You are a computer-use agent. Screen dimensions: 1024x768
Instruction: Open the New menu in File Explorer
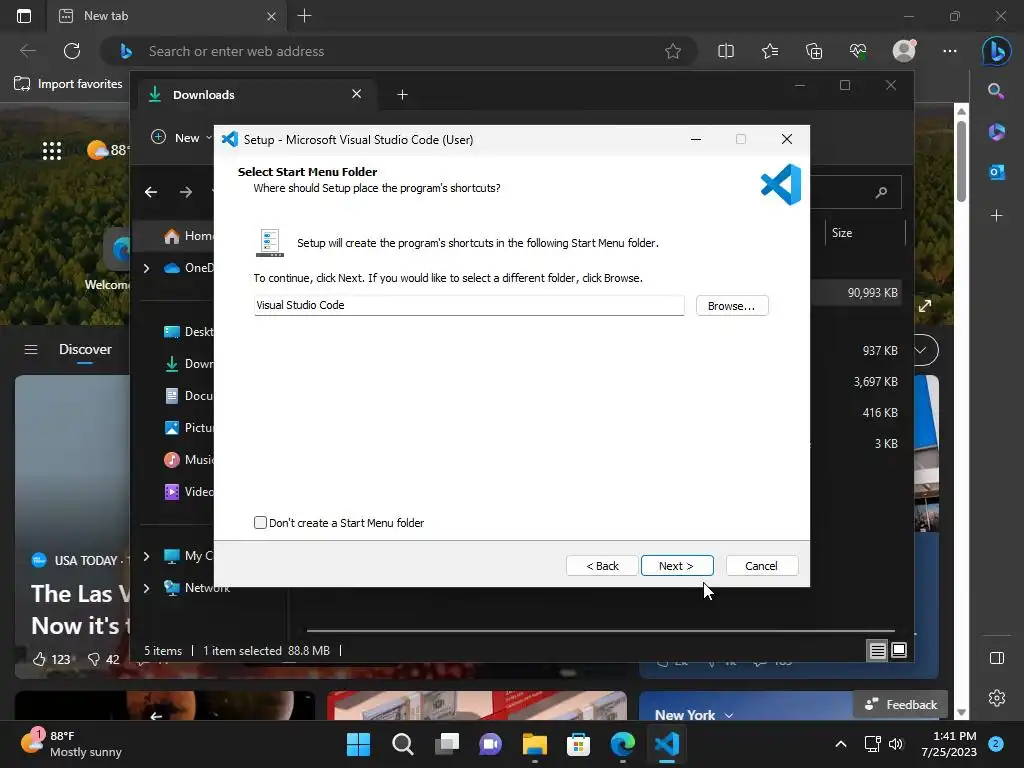click(182, 138)
